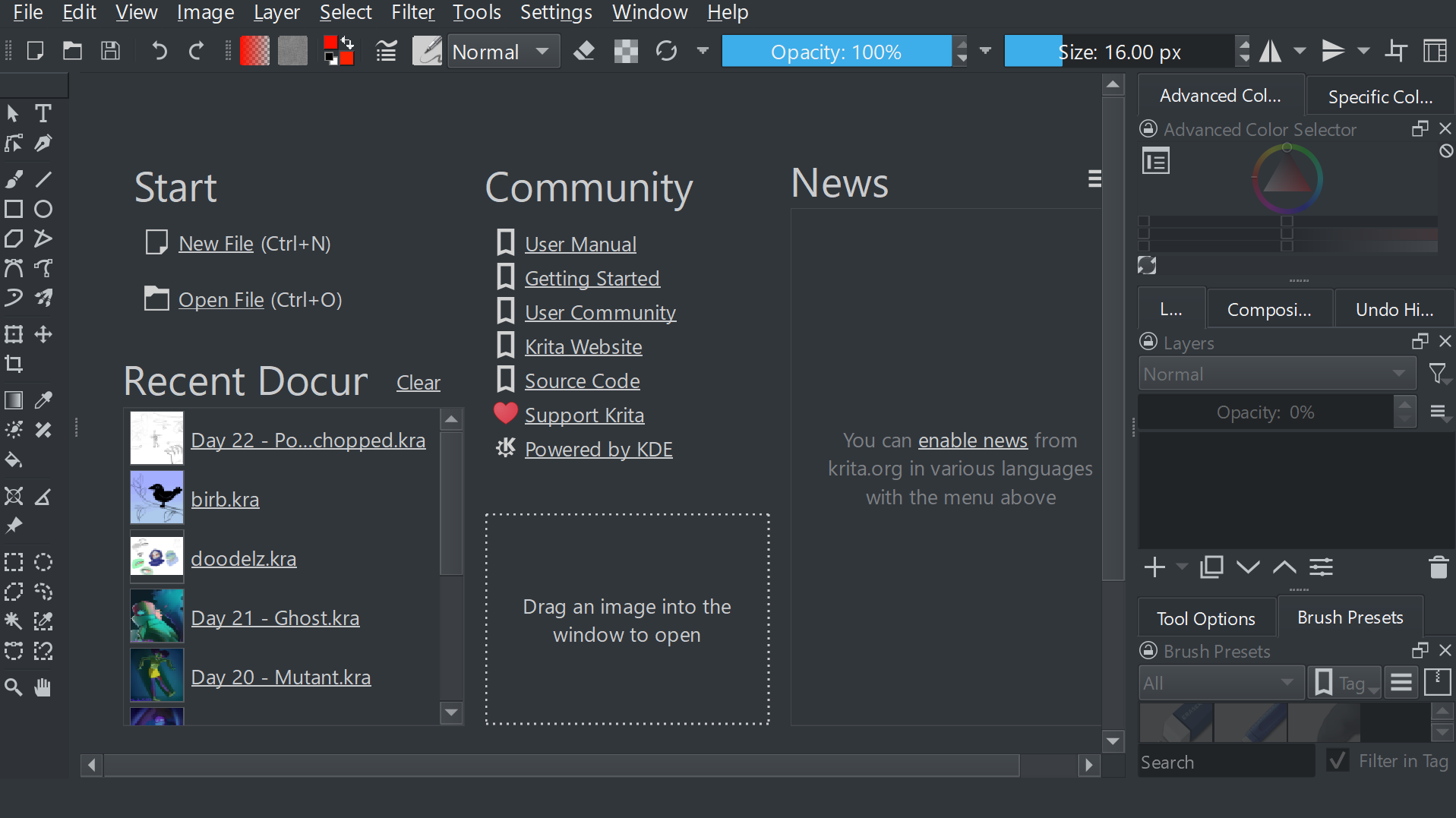Open the Normal blending mode dropdown
The image size is (1456, 818).
pos(503,52)
